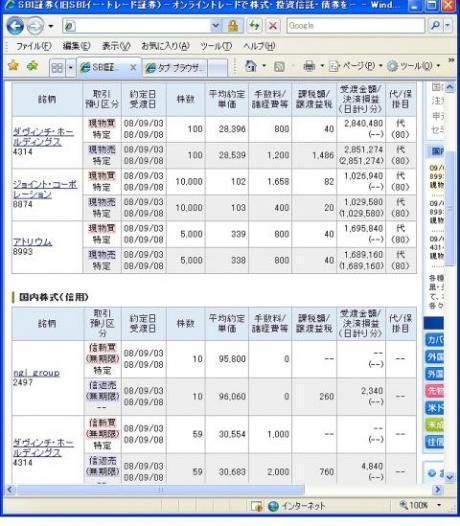The image size is (460, 526).
Task: Open the ヘルプ(H) menu
Action: (259, 46)
